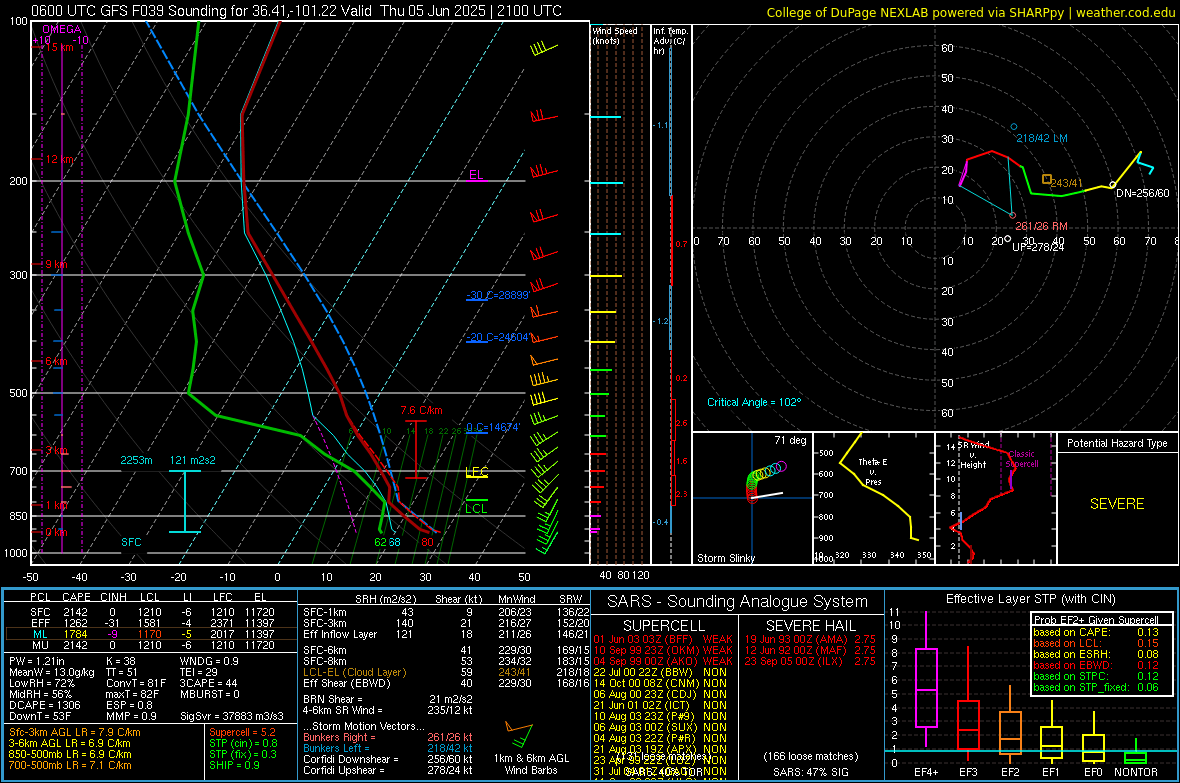This screenshot has height=783, width=1180.
Task: Click the white Corfidi downshear circle marker
Action: [1112, 184]
